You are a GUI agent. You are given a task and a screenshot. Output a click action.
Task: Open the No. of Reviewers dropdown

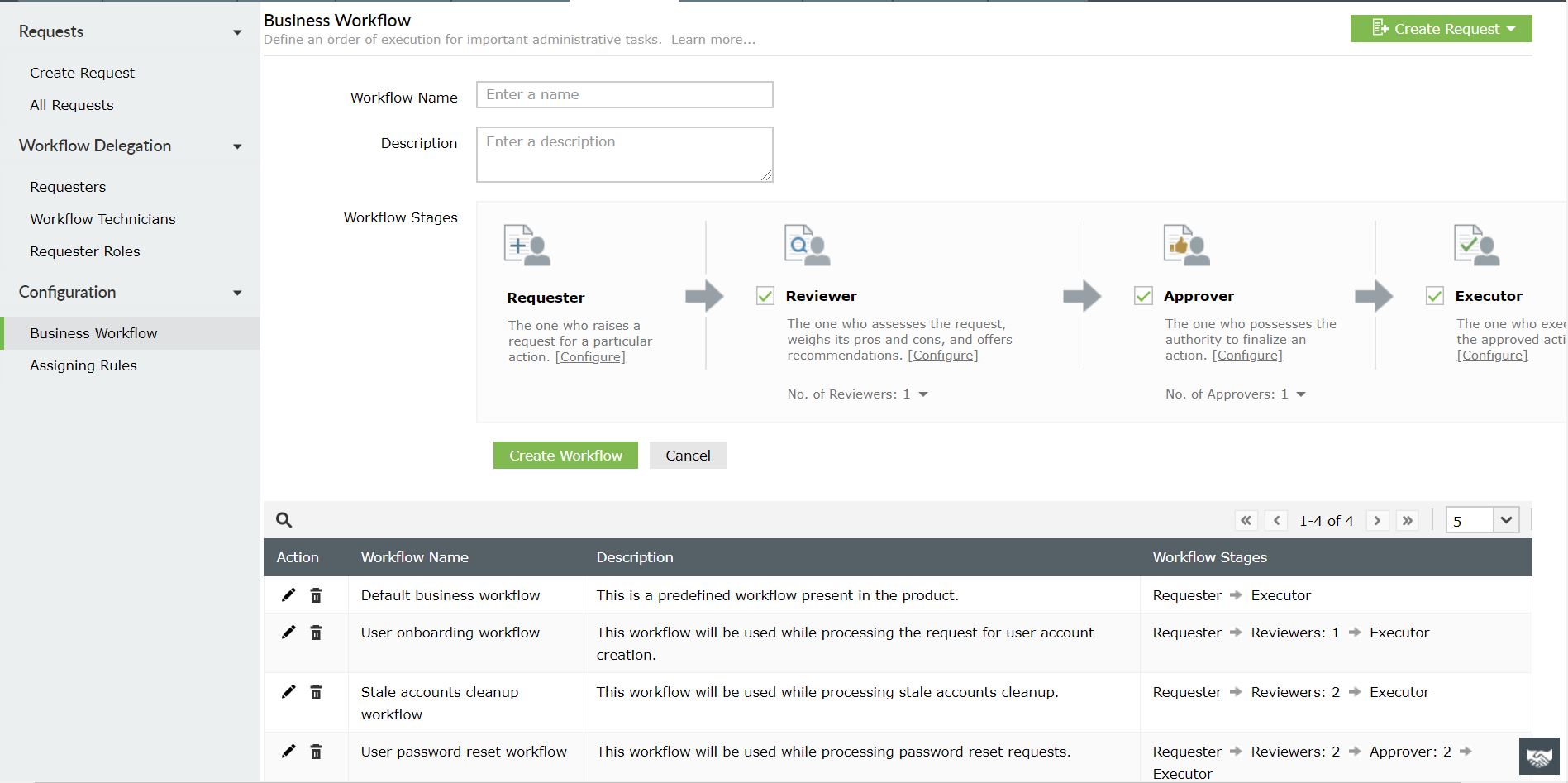(x=923, y=394)
